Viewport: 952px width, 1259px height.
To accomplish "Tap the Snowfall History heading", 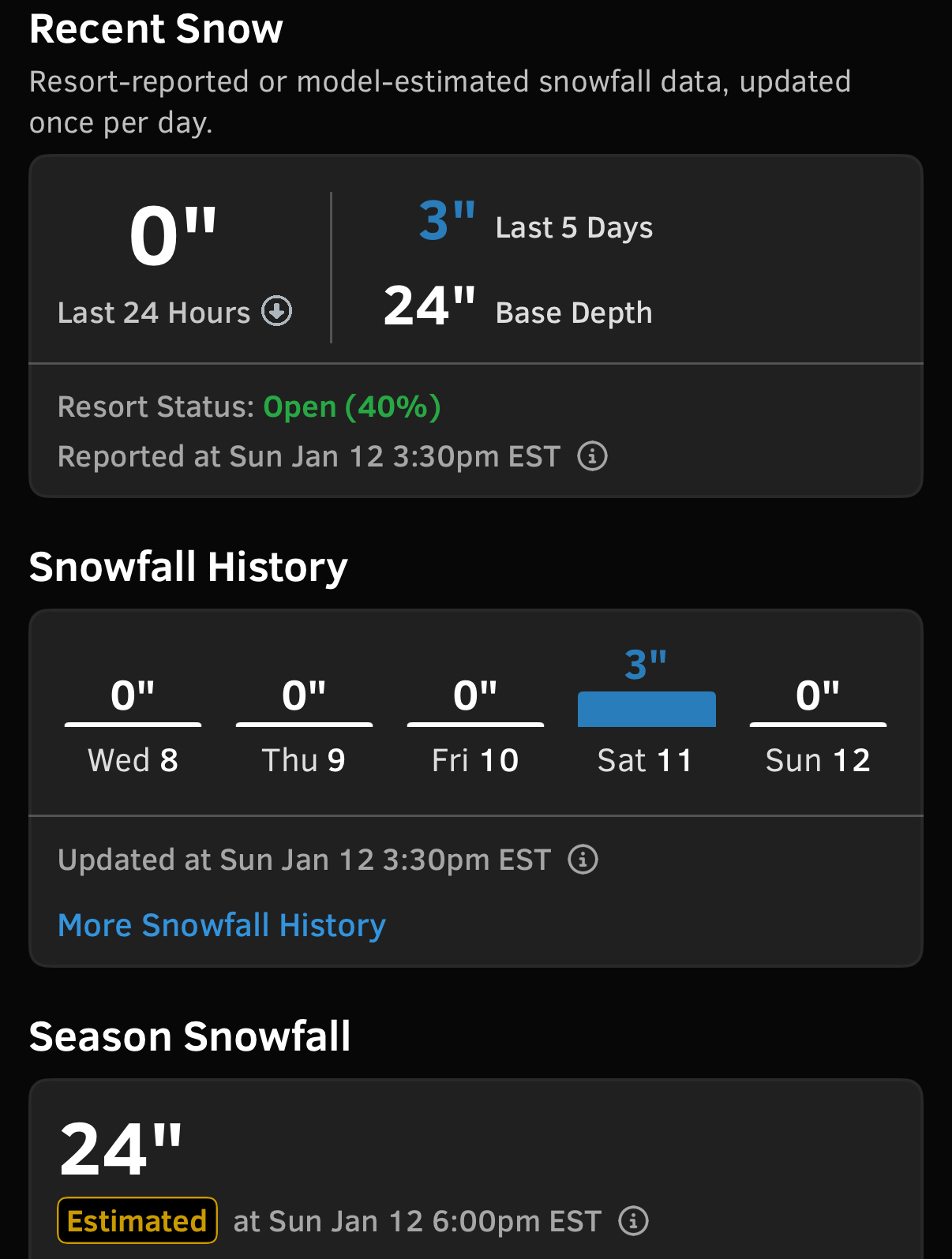I will [x=189, y=567].
